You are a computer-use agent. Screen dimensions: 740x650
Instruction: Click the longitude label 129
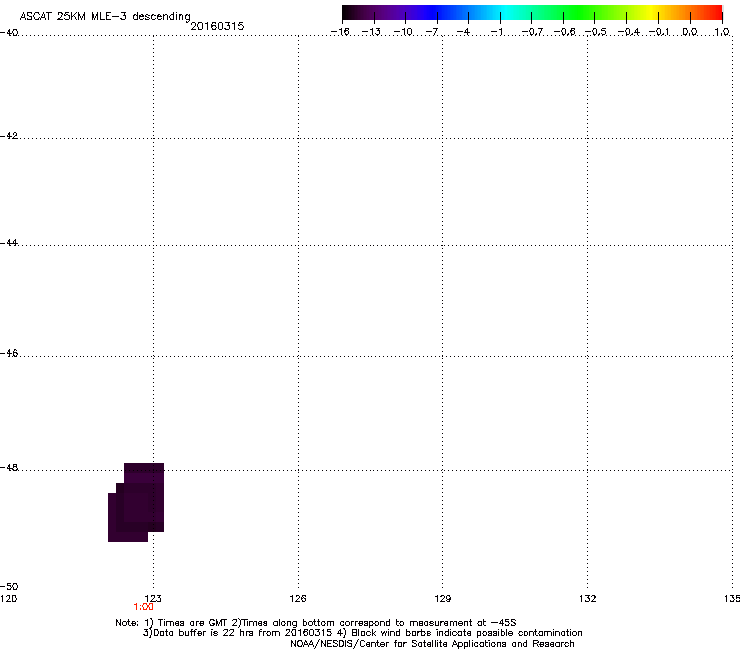pos(442,599)
